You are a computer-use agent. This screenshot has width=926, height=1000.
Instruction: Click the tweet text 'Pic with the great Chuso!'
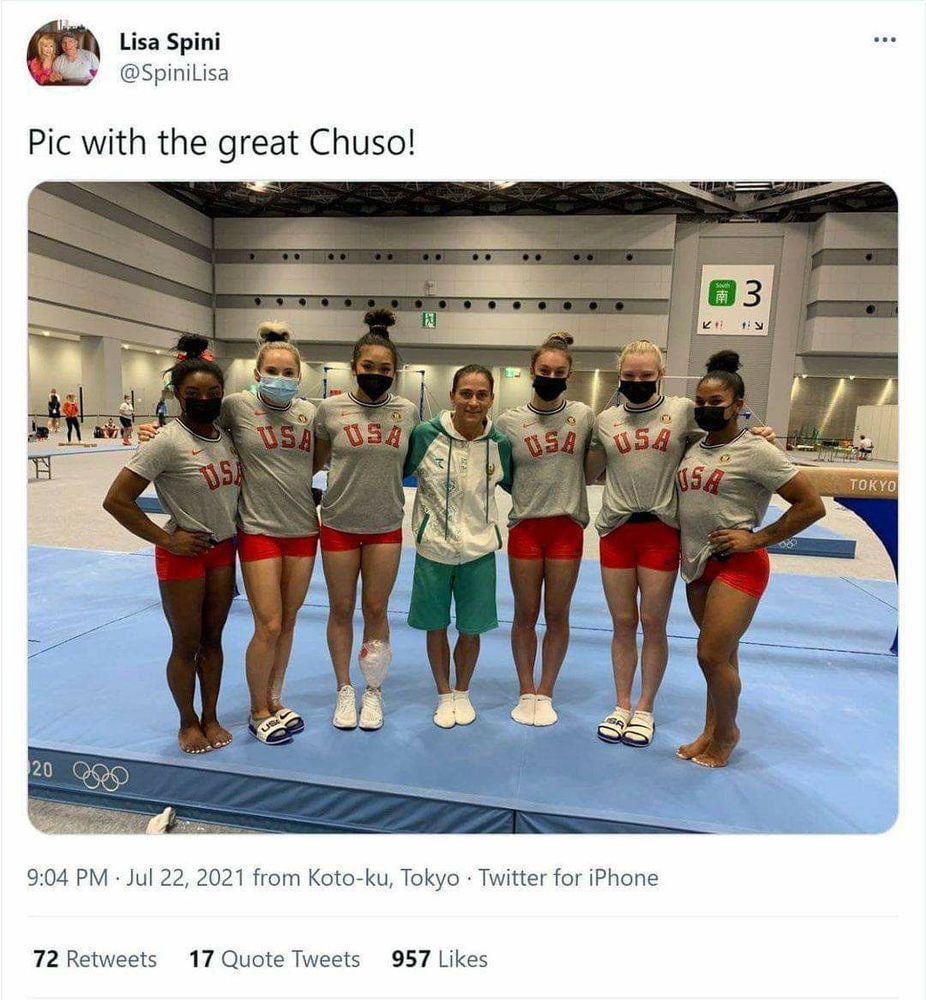click(x=221, y=143)
